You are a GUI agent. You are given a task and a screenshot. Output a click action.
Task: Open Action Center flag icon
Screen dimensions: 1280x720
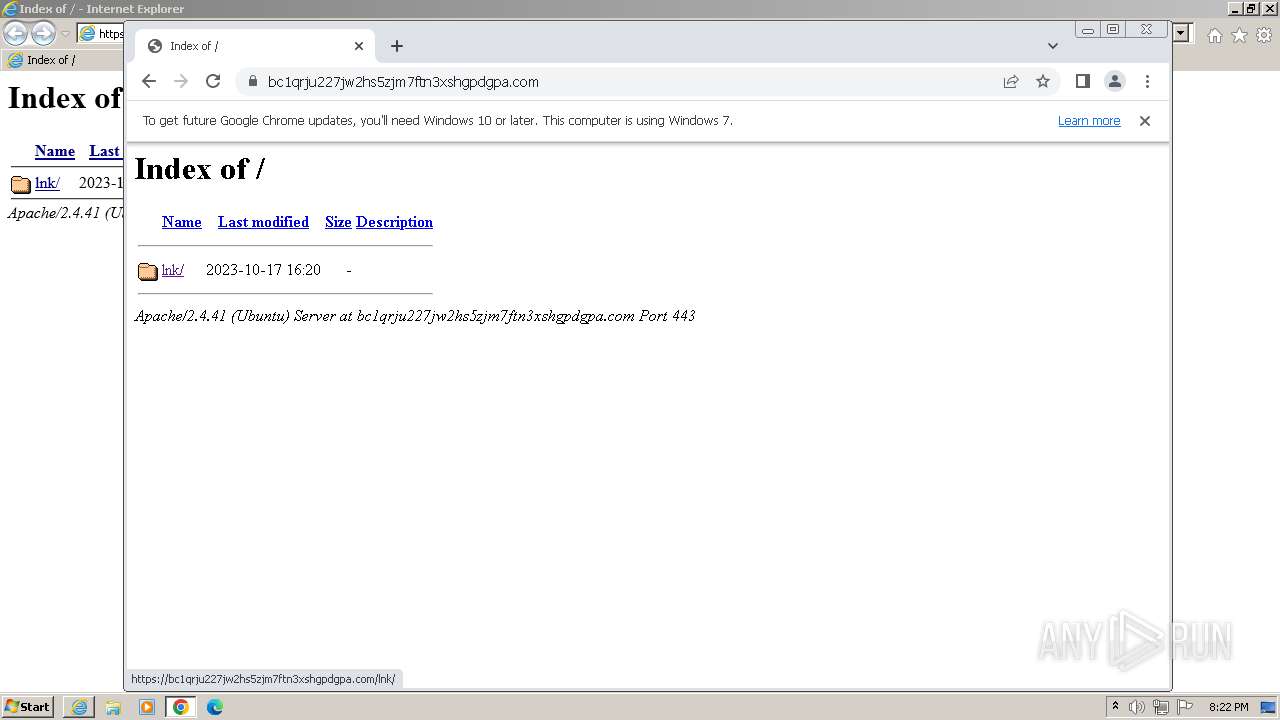1185,707
